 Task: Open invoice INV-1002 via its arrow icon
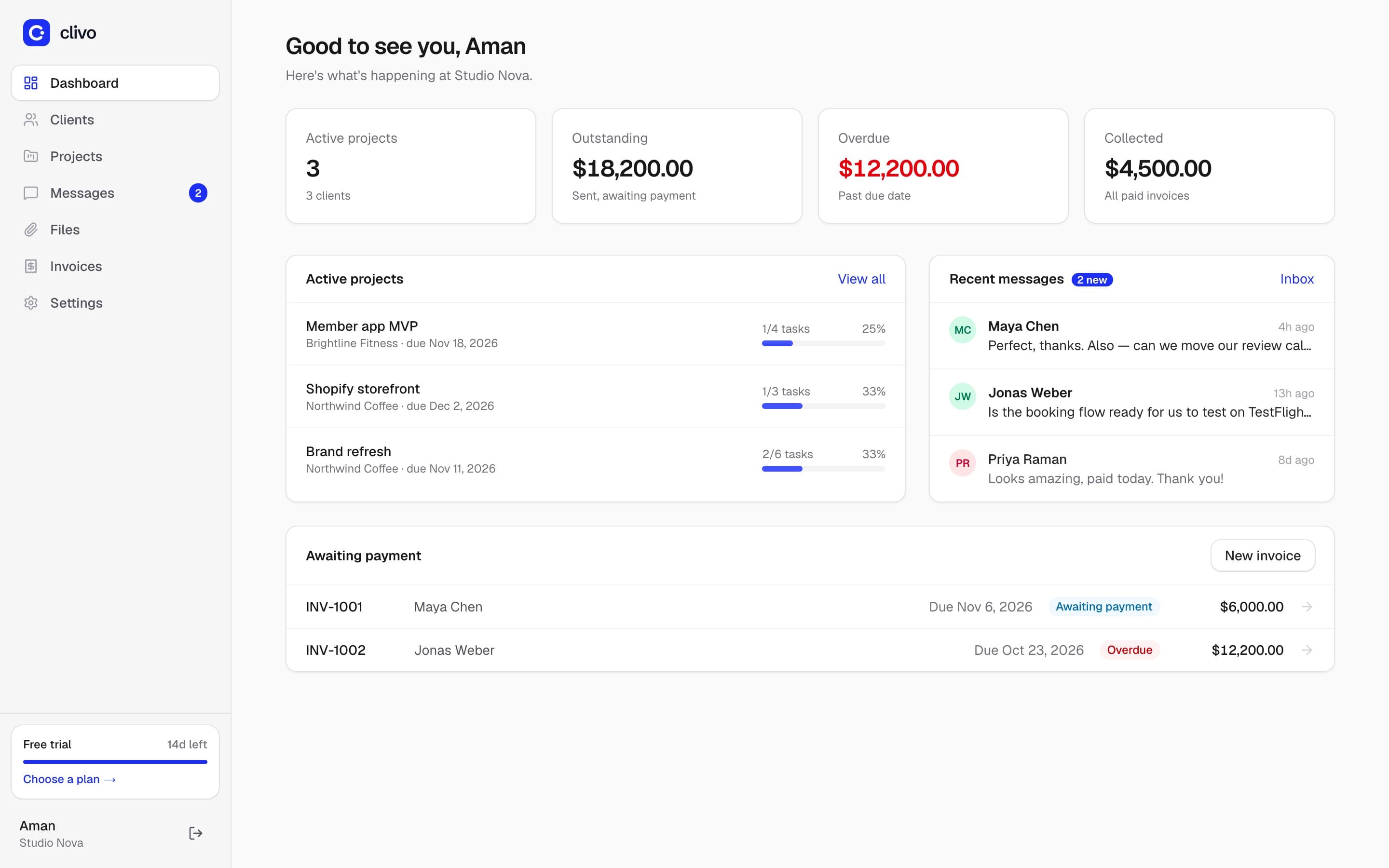tap(1307, 650)
